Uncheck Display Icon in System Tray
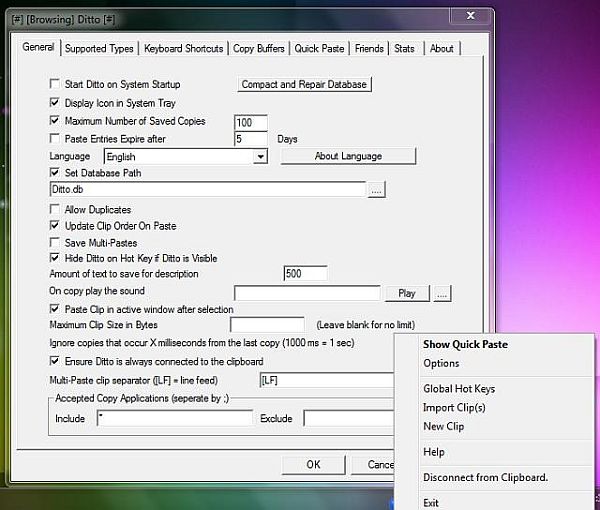 pyautogui.click(x=55, y=102)
